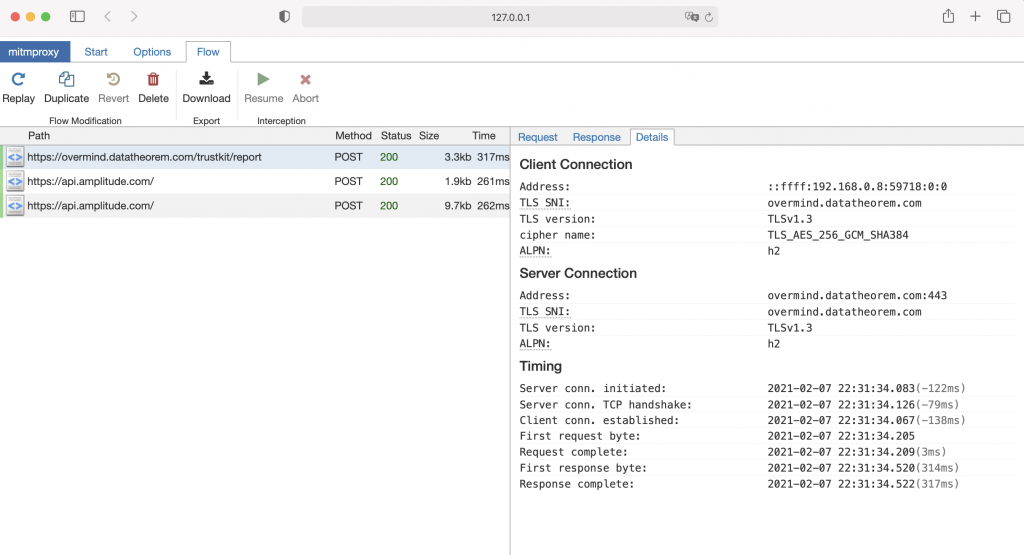Switch to the Options tab
Viewport: 1024px width, 555px height.
152,52
